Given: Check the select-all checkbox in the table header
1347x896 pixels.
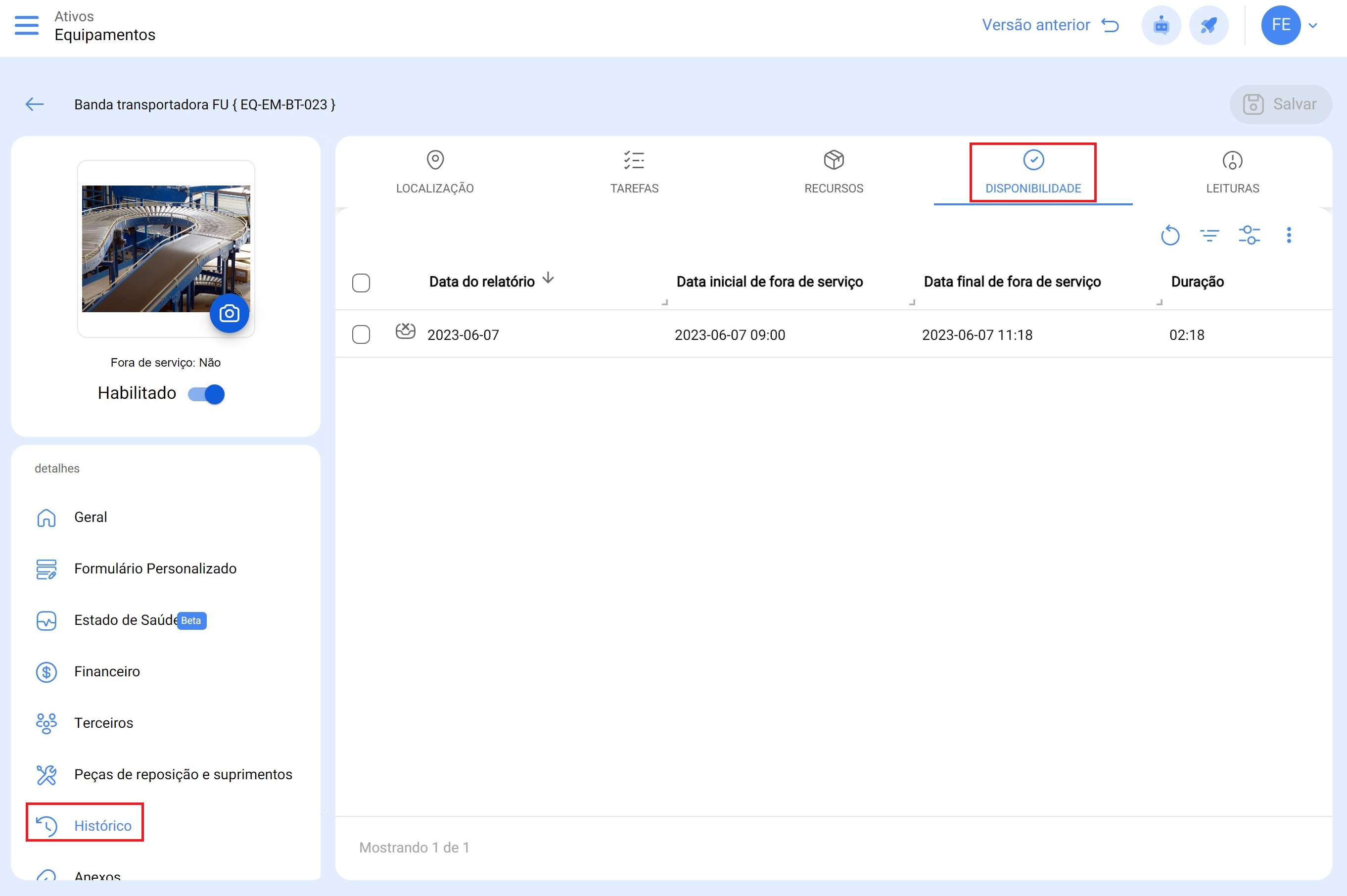Looking at the screenshot, I should click(361, 283).
